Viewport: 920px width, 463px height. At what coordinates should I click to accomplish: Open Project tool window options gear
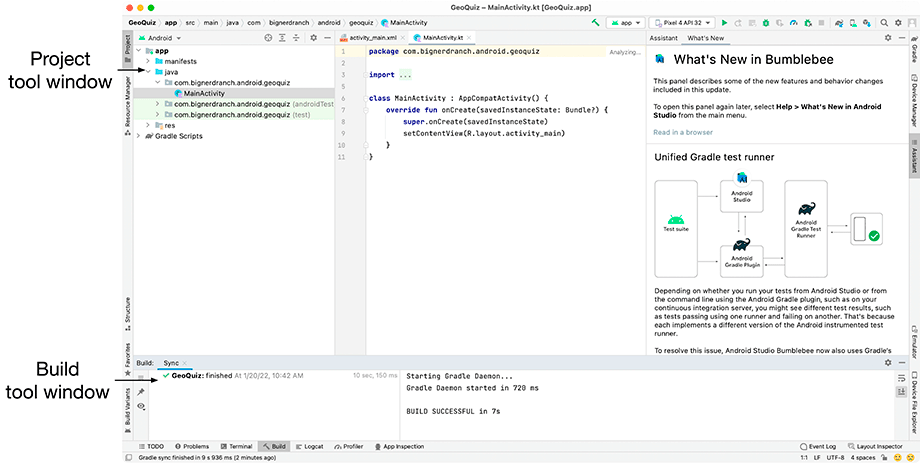(x=313, y=38)
